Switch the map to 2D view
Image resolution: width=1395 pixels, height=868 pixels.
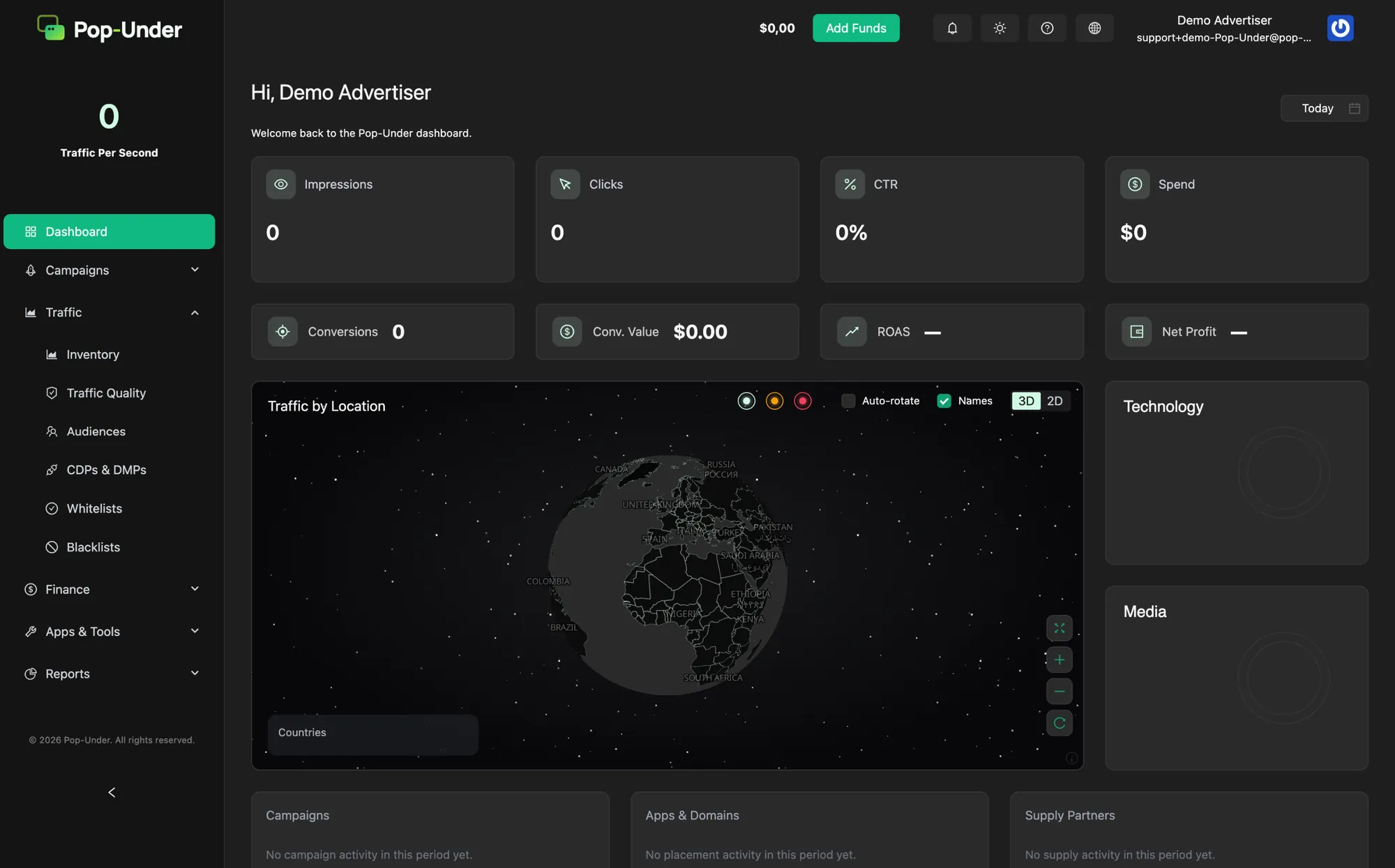[1055, 401]
